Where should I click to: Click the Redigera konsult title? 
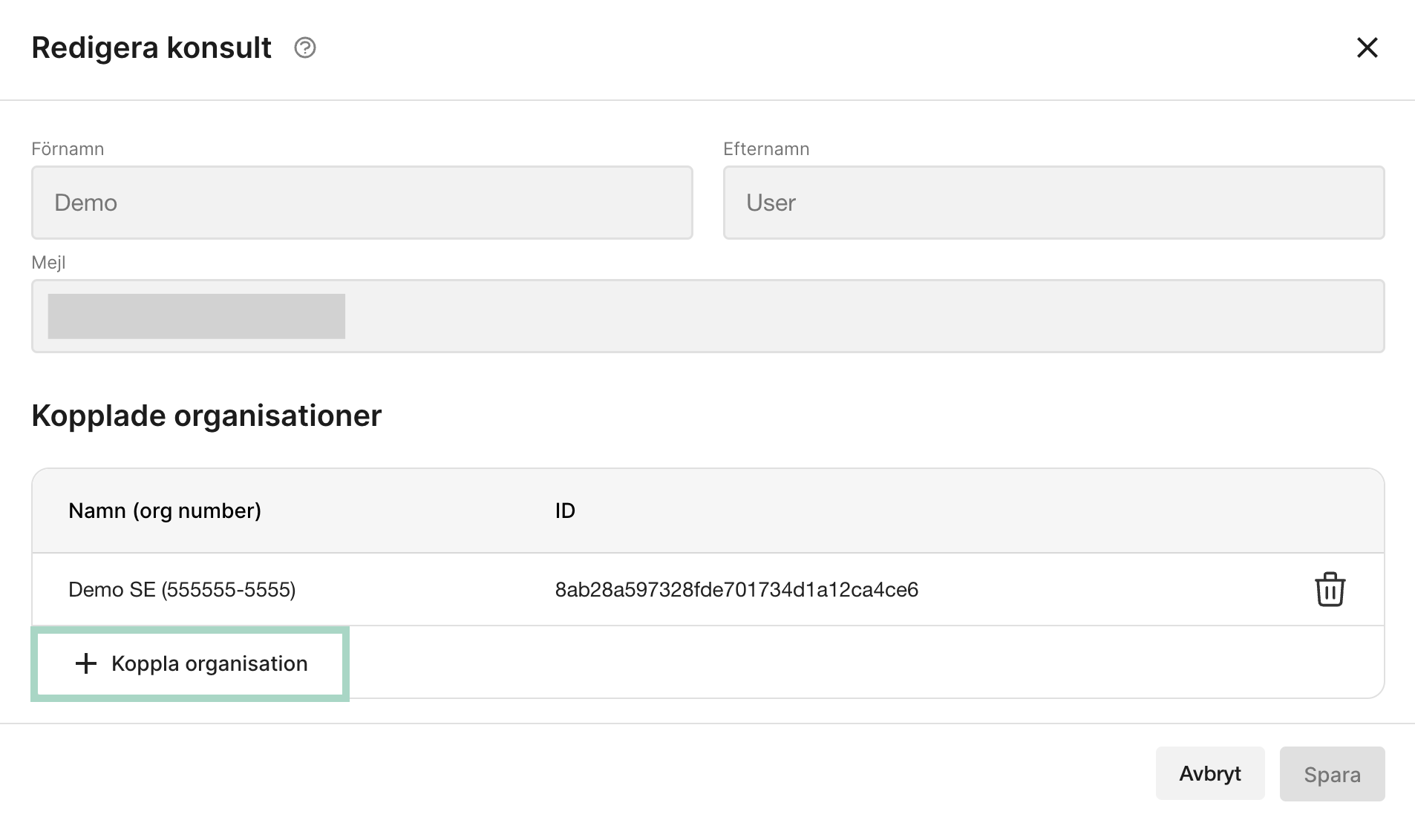click(x=151, y=48)
